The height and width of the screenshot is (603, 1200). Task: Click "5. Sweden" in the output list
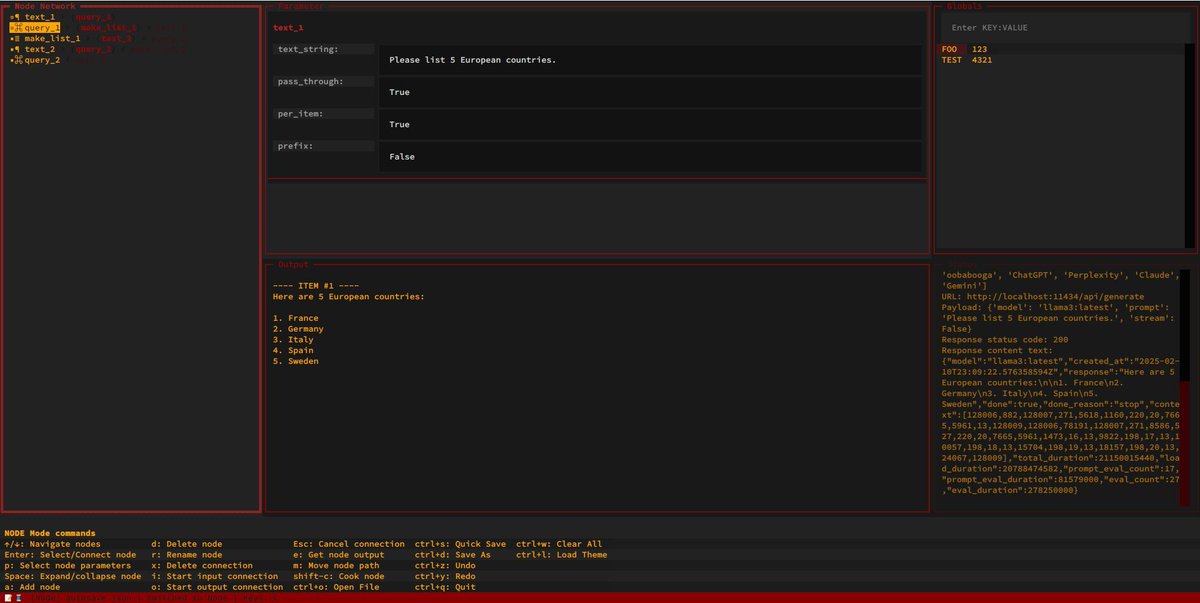point(296,361)
